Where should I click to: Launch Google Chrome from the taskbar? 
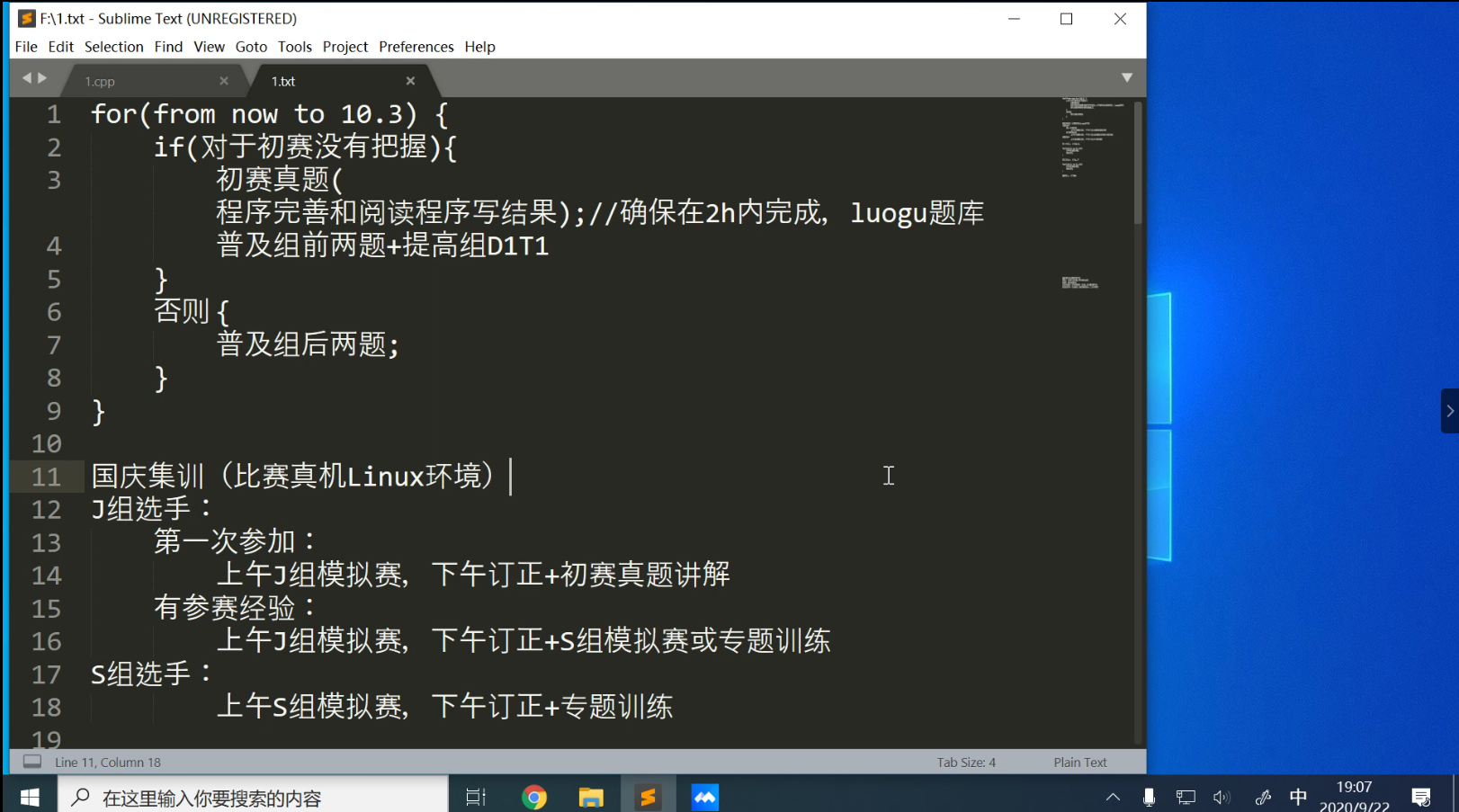(x=534, y=797)
